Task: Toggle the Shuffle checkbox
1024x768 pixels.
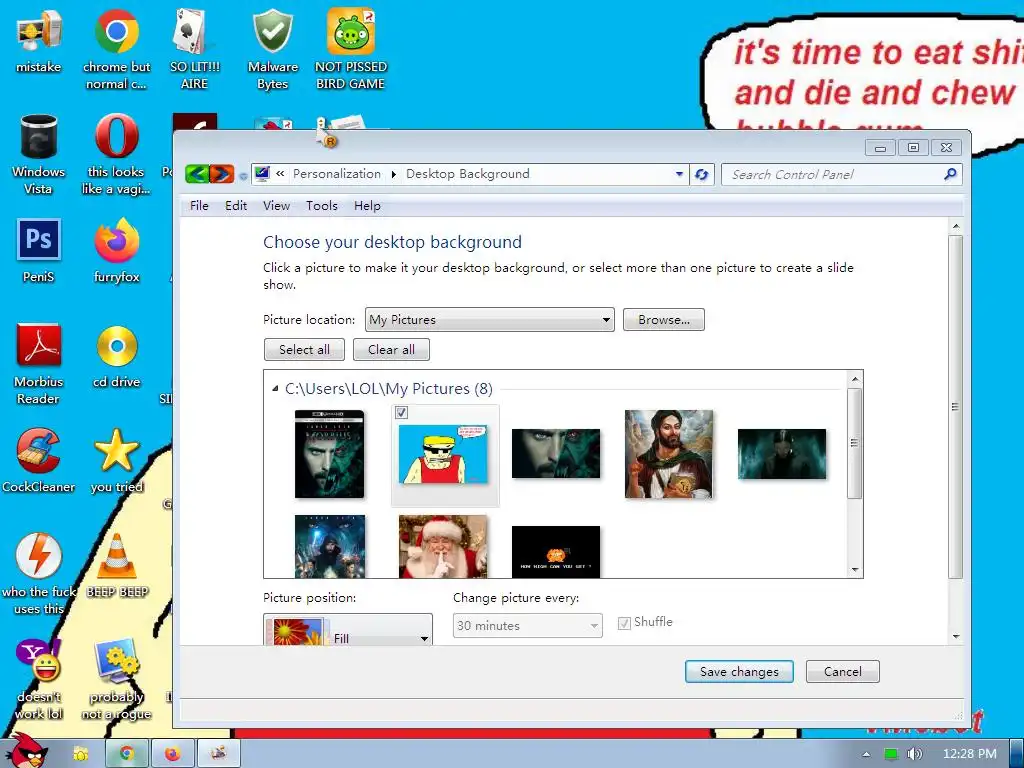Action: point(624,623)
